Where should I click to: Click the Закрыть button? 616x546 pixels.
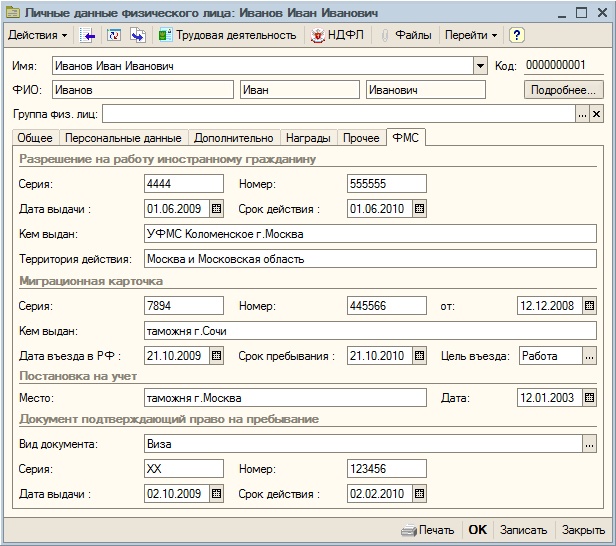tap(583, 530)
